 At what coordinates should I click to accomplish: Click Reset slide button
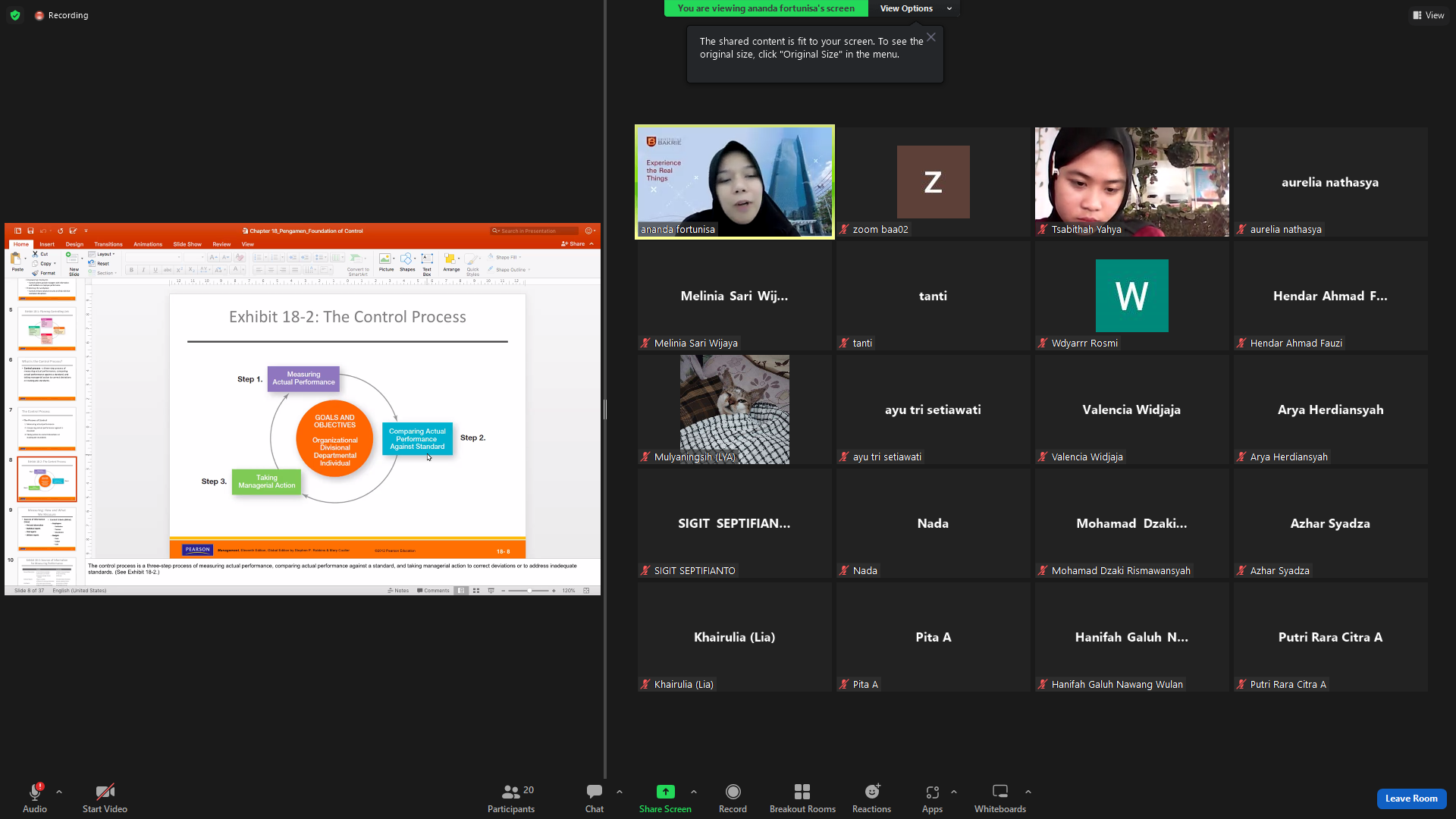99,264
